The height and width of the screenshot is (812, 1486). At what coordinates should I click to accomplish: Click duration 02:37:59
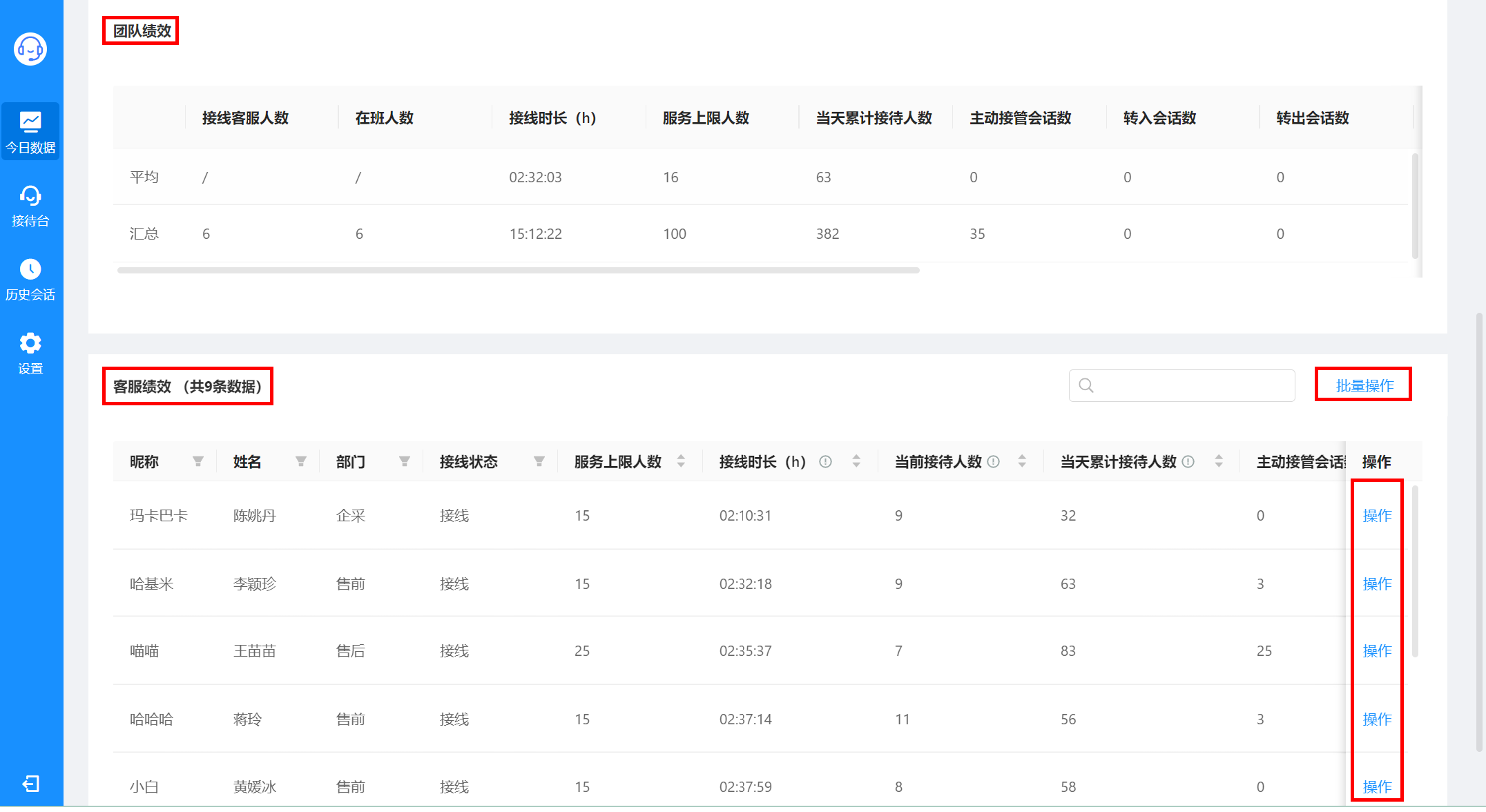(746, 786)
